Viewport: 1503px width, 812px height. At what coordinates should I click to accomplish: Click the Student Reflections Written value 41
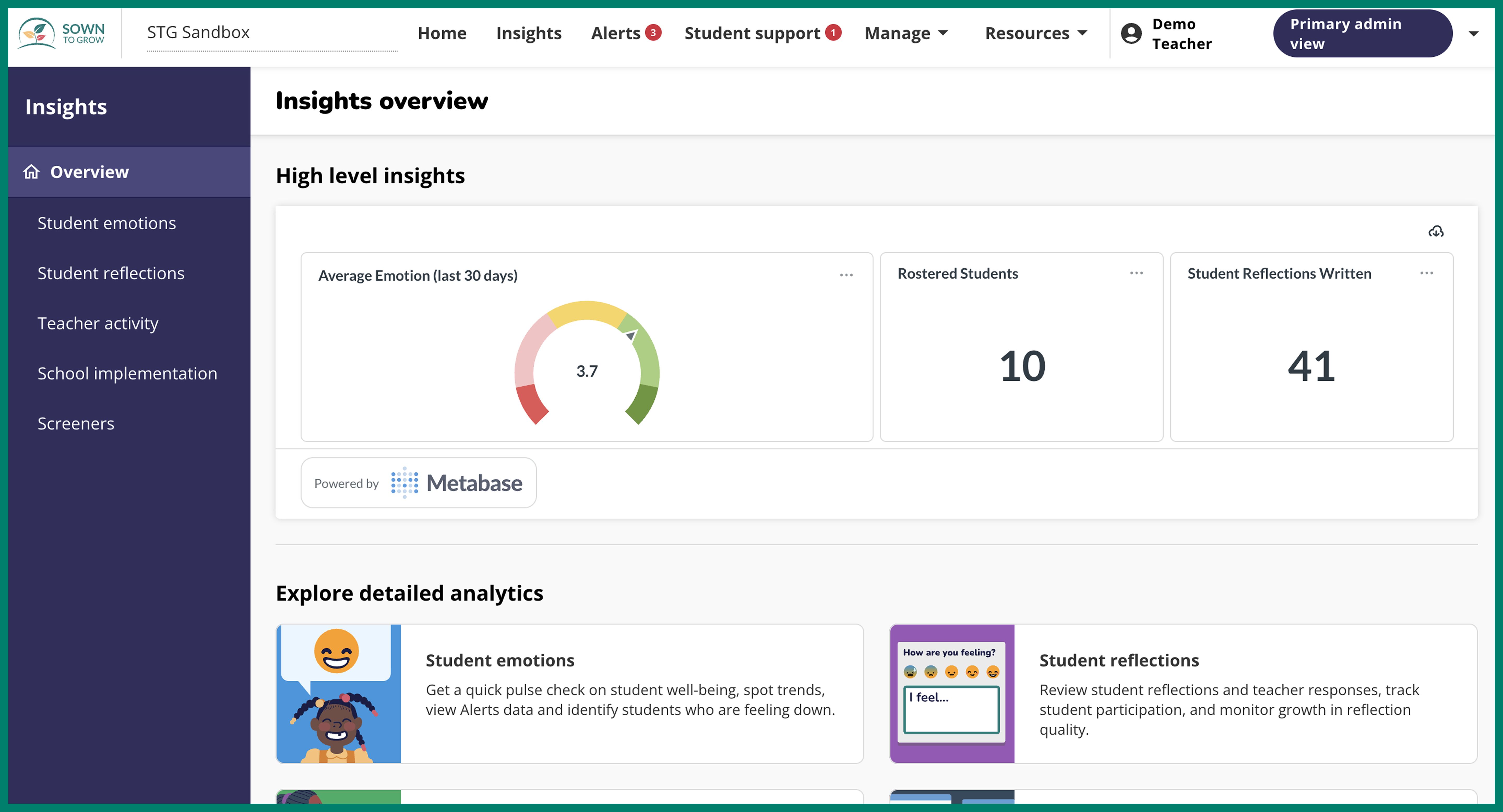tap(1312, 366)
